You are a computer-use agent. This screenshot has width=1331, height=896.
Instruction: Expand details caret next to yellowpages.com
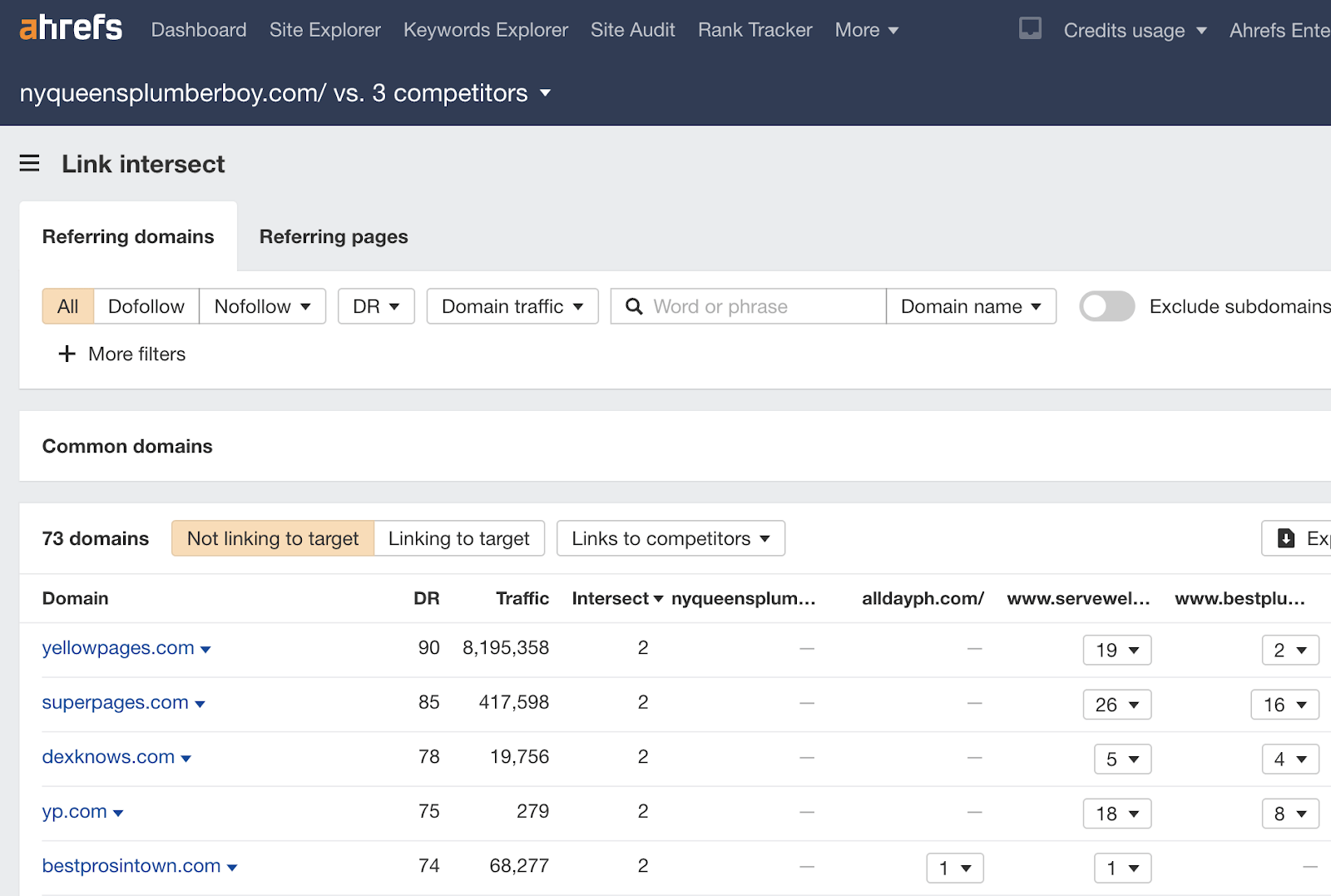coord(205,650)
